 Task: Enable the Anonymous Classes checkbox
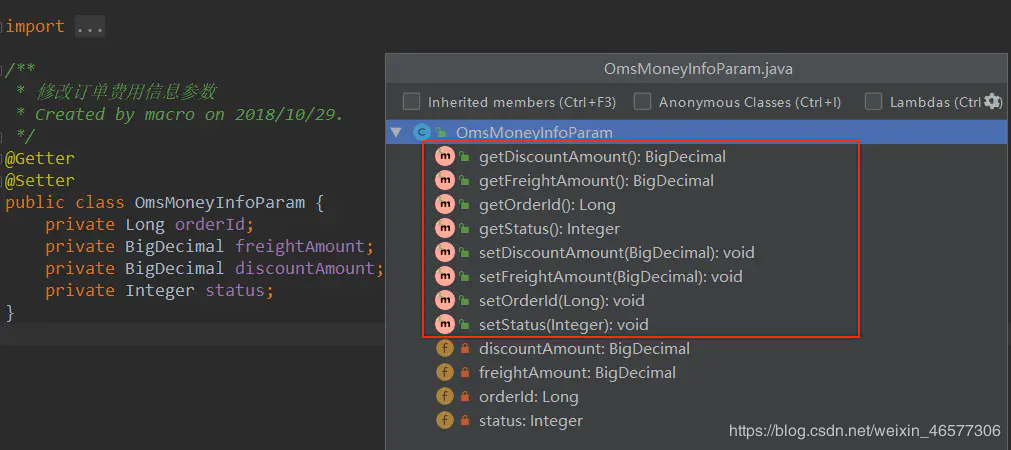tap(642, 102)
